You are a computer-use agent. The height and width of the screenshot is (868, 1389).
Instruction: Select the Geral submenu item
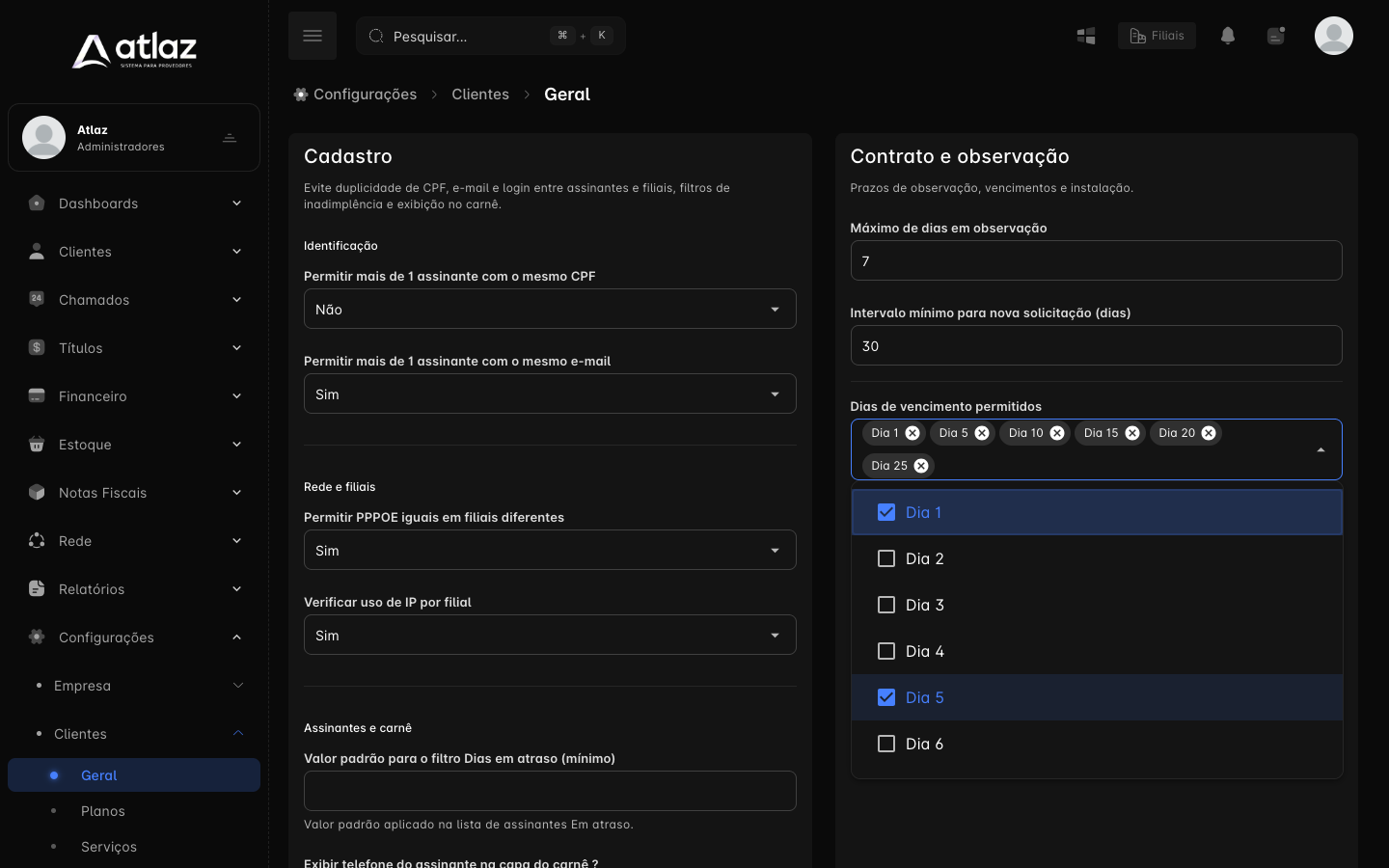click(x=134, y=775)
